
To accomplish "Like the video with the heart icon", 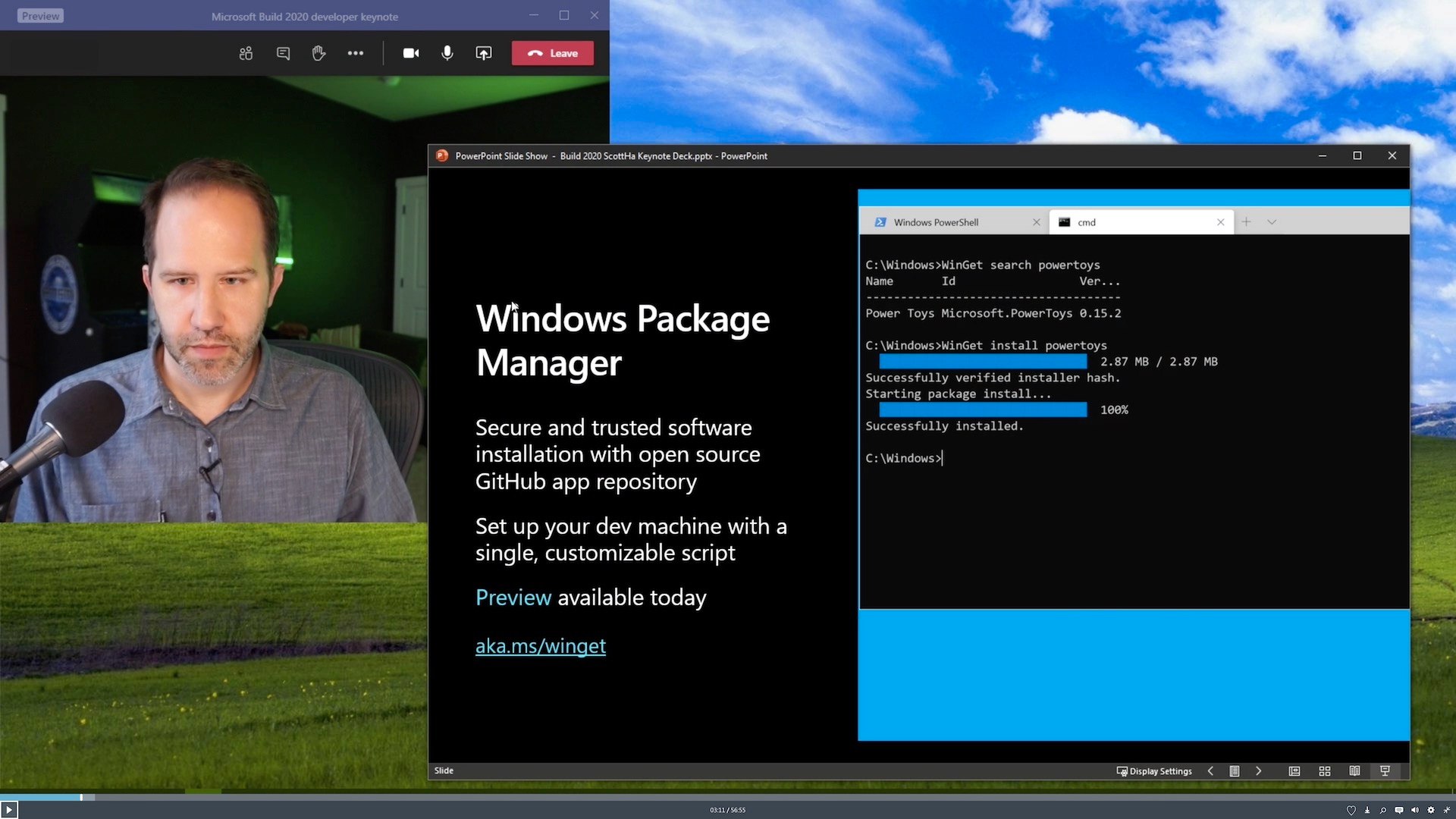I will [x=1351, y=810].
